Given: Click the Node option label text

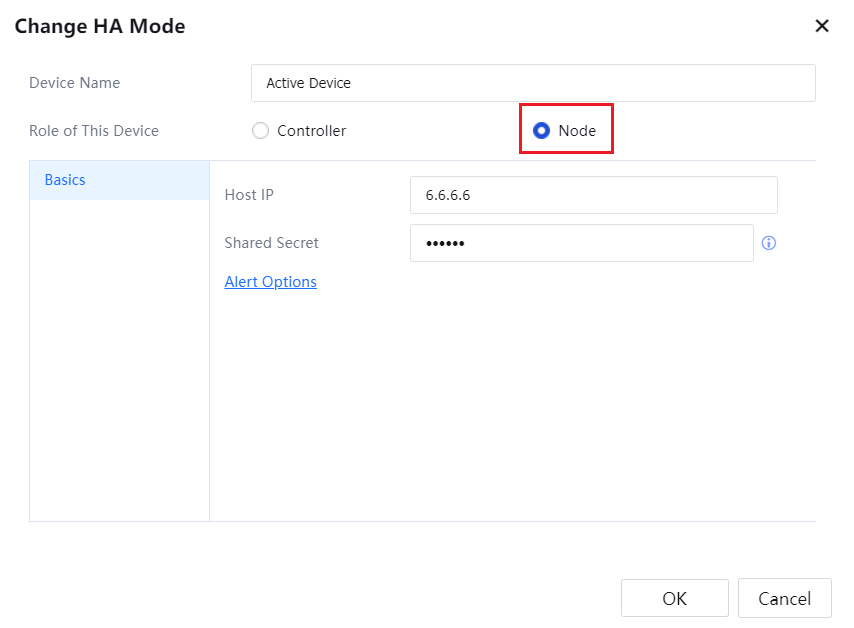Looking at the screenshot, I should click(577, 131).
